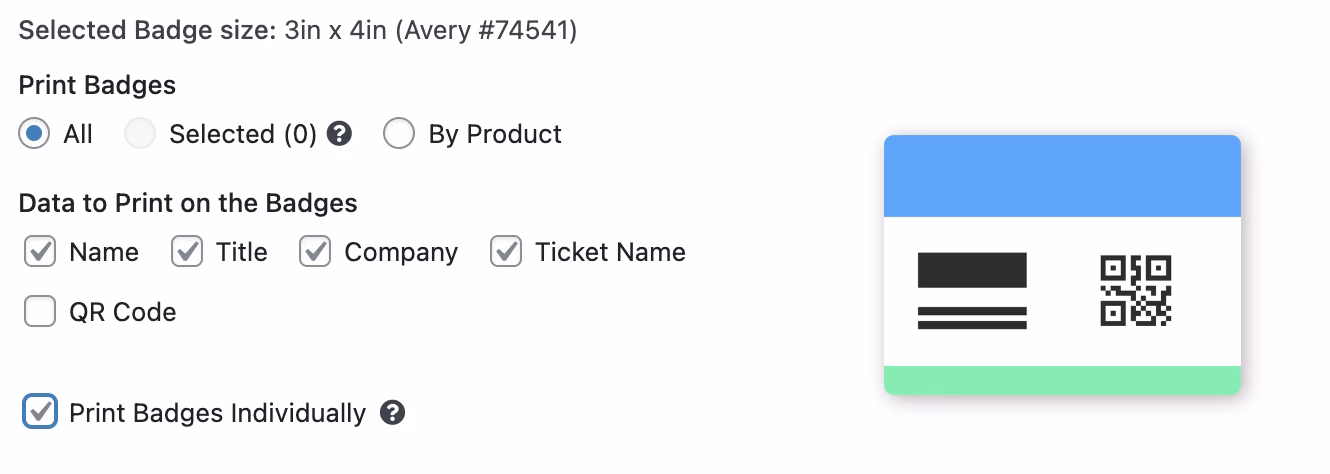Click the 'Data to Print on the Badges' heading
The width and height of the screenshot is (1330, 474).
pos(188,203)
